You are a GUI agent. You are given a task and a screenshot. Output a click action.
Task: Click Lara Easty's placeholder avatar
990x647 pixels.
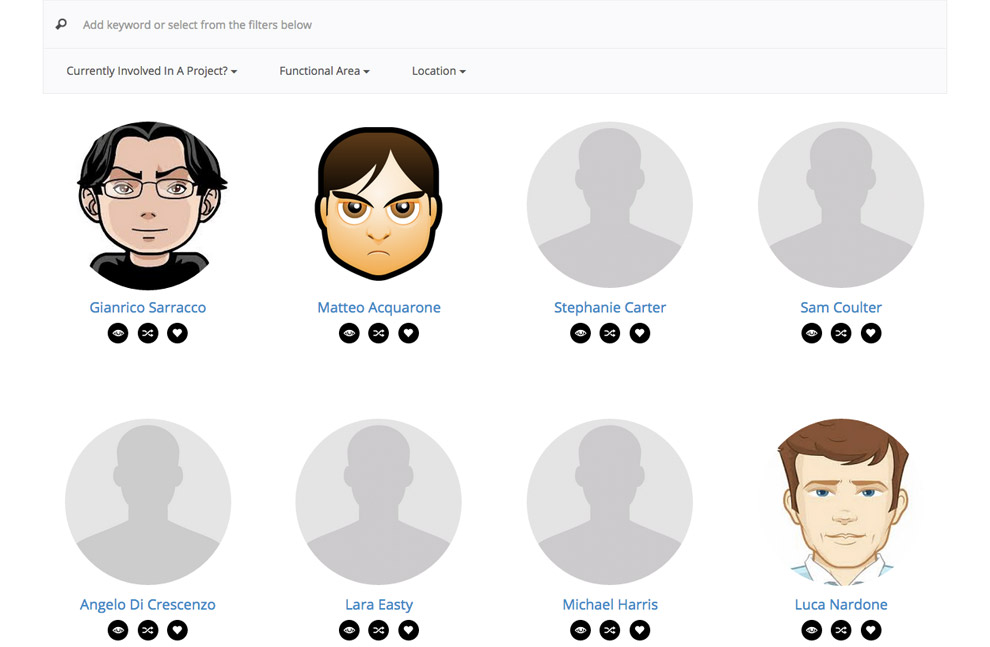tap(379, 502)
